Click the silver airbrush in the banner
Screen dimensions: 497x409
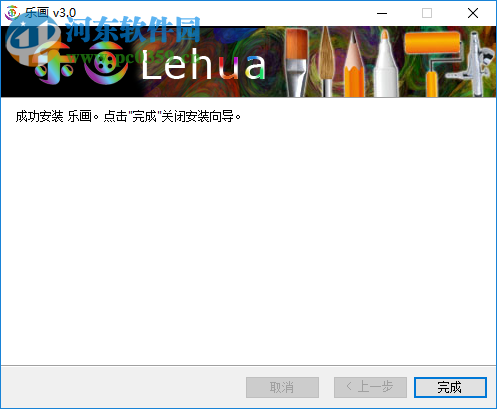point(476,63)
